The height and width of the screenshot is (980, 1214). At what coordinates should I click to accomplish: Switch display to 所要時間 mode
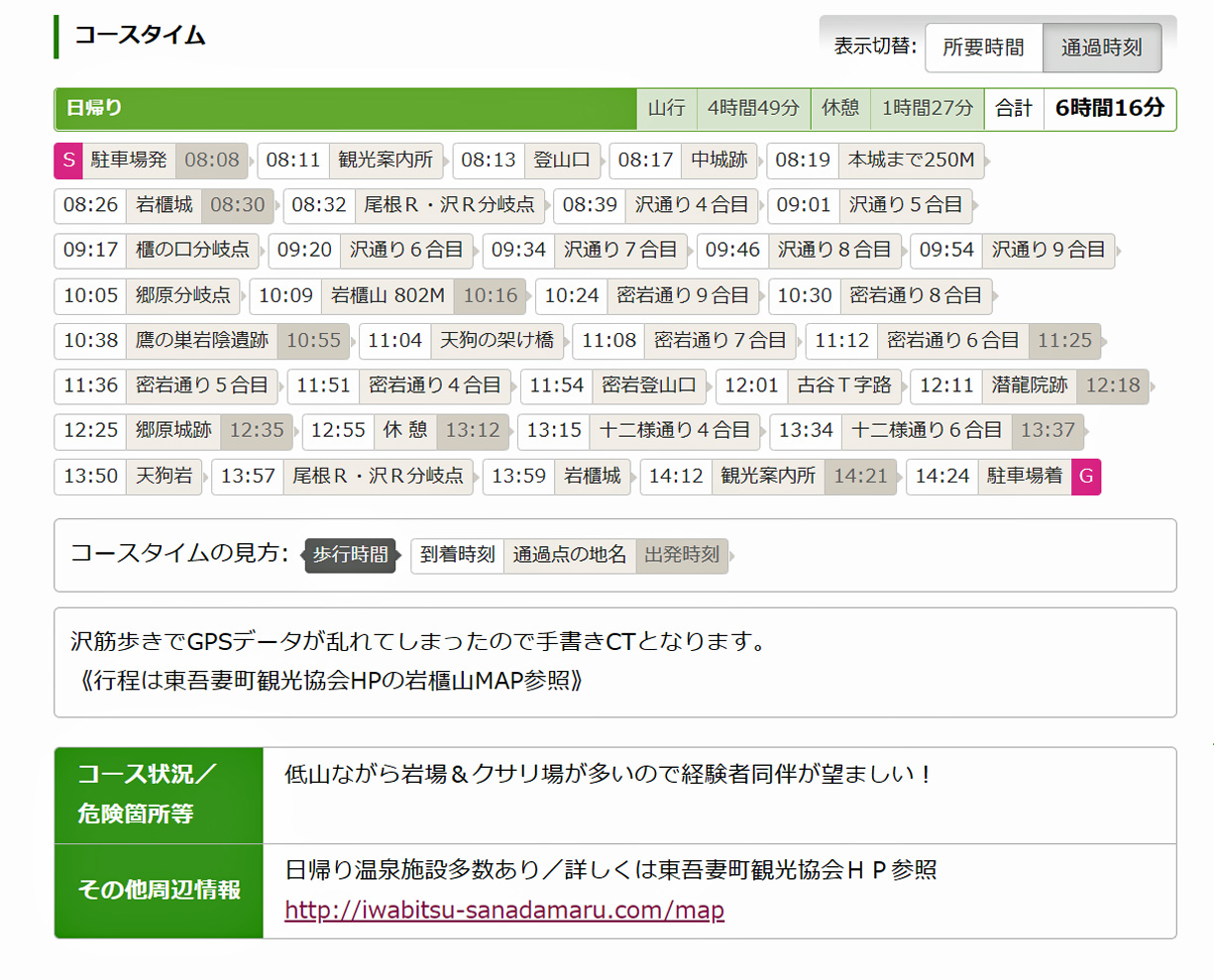pos(983,48)
